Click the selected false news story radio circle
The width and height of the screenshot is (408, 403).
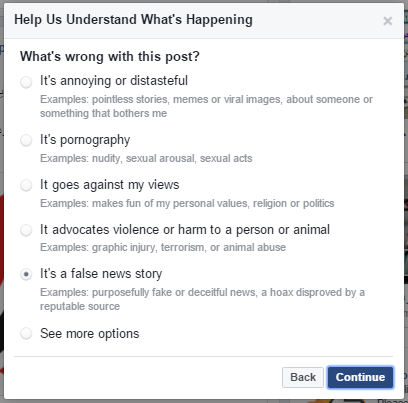point(26,274)
